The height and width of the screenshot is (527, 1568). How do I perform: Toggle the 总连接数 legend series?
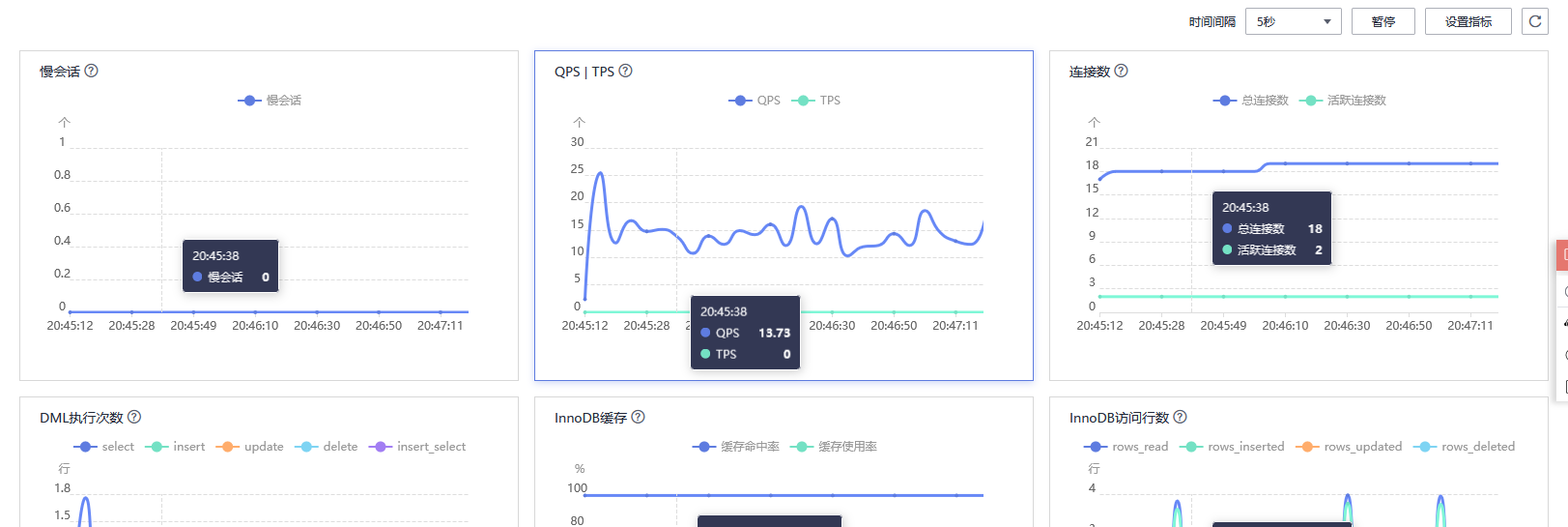click(1250, 101)
